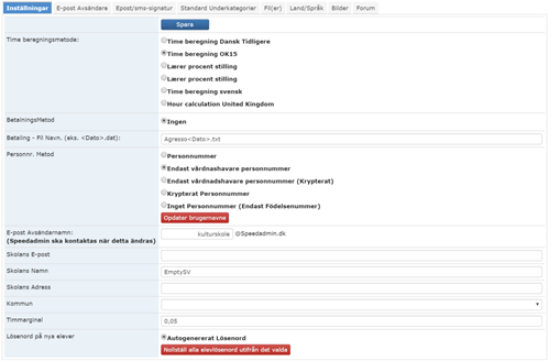Select Hour calculation United Kingdom
This screenshot has height=364, width=553.
164,103
